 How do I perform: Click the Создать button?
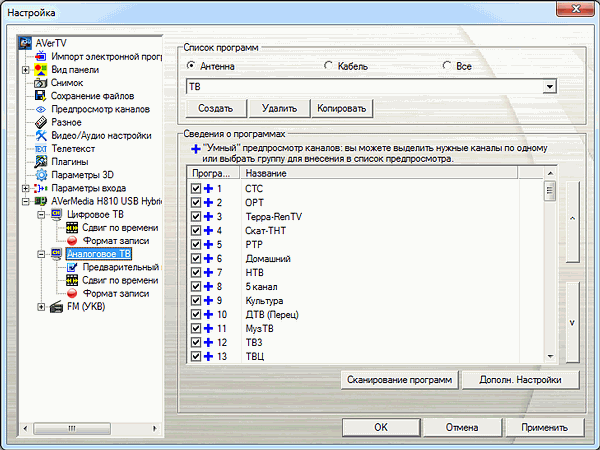click(x=216, y=109)
